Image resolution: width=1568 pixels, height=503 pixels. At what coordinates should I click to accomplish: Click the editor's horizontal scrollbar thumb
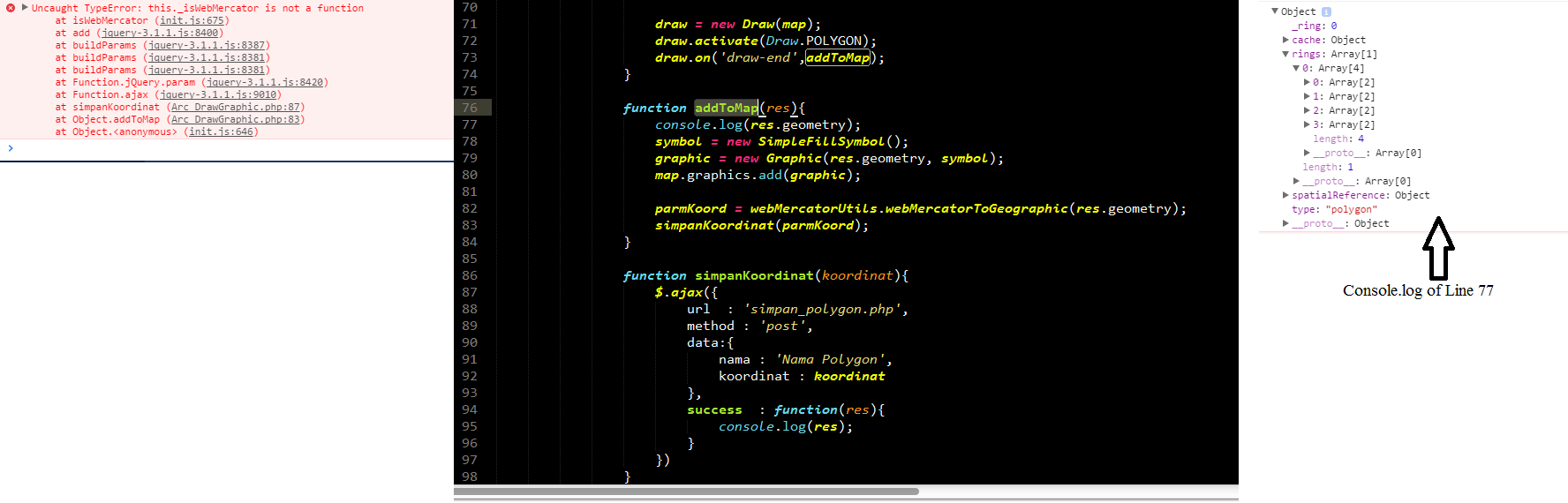tap(686, 492)
